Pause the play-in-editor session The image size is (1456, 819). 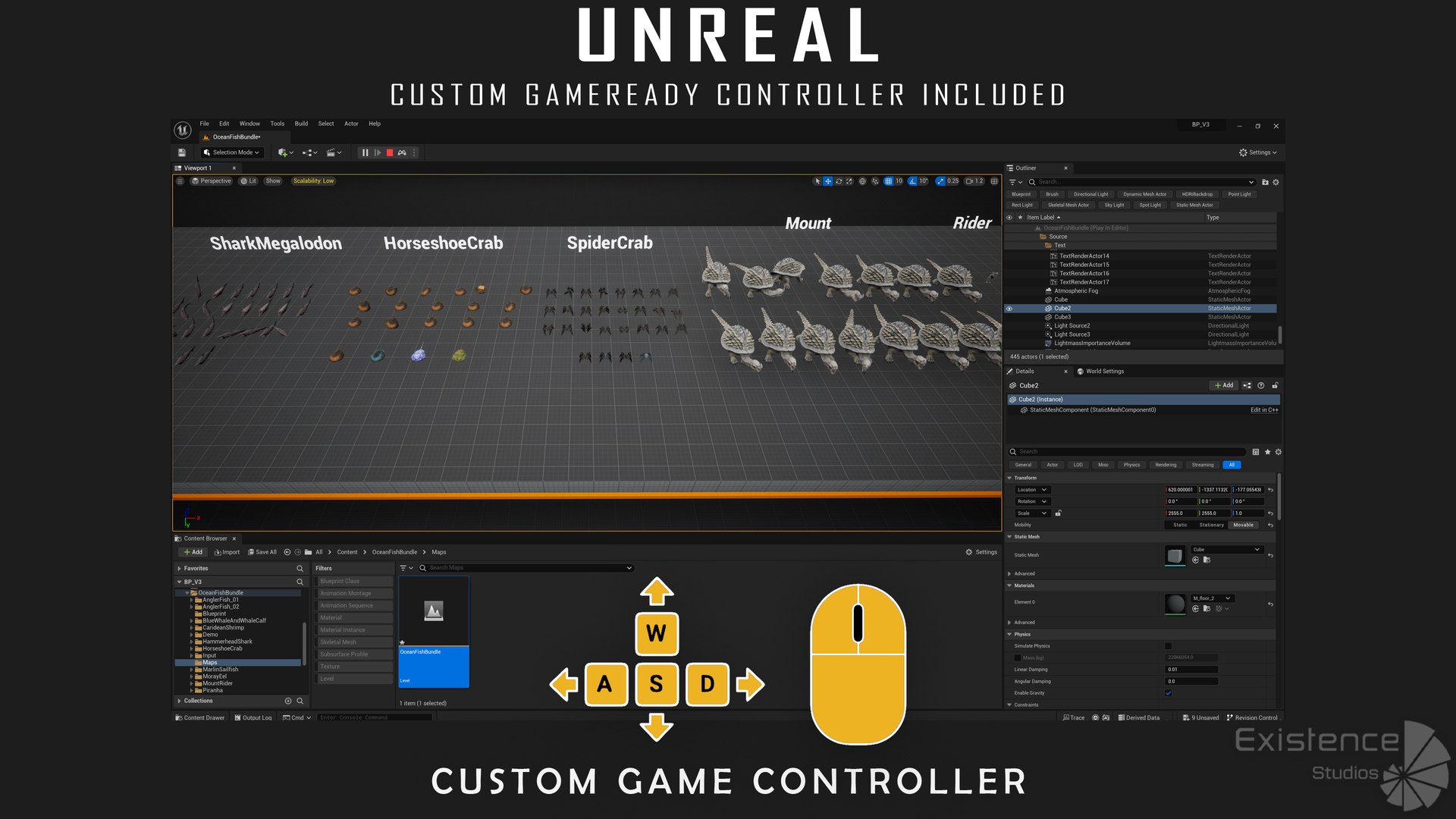pyautogui.click(x=365, y=152)
